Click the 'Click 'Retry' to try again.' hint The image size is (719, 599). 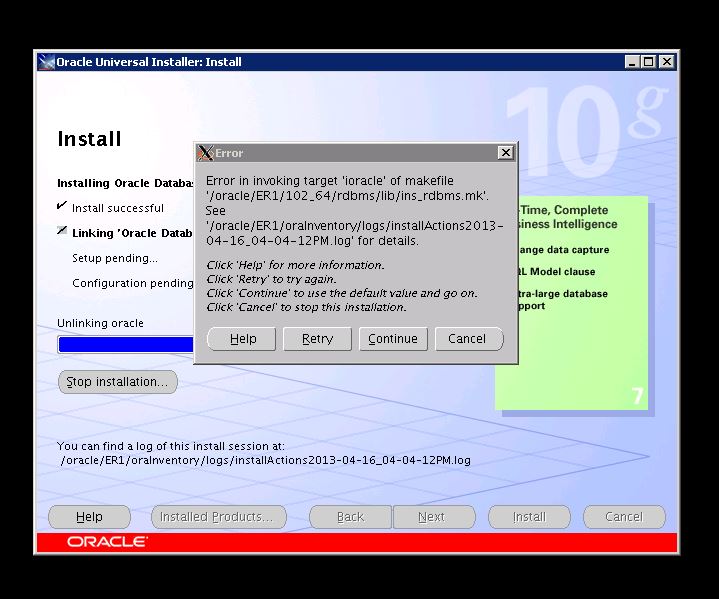[x=271, y=279]
